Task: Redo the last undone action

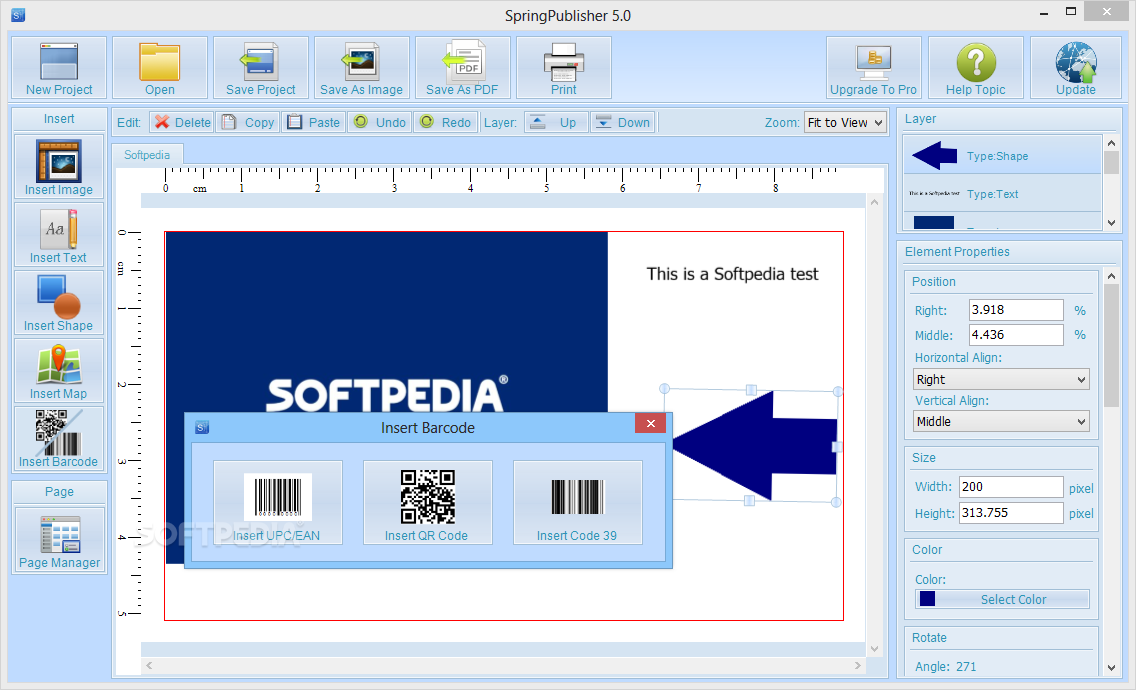Action: click(445, 122)
